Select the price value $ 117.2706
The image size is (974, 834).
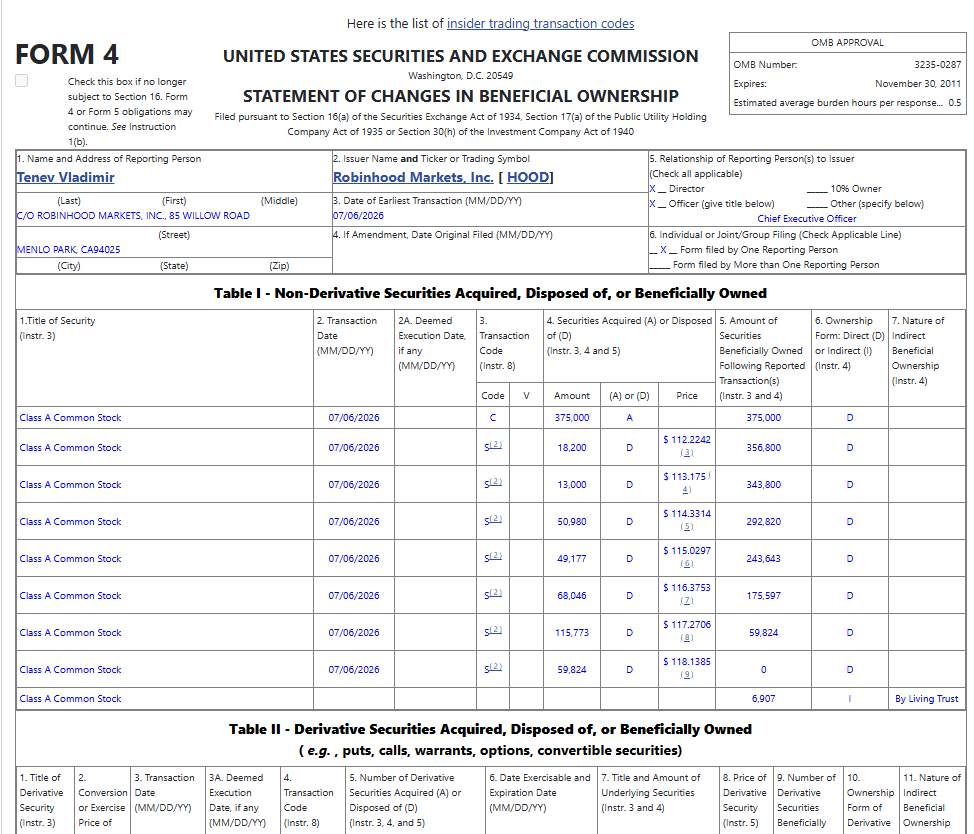tap(686, 625)
